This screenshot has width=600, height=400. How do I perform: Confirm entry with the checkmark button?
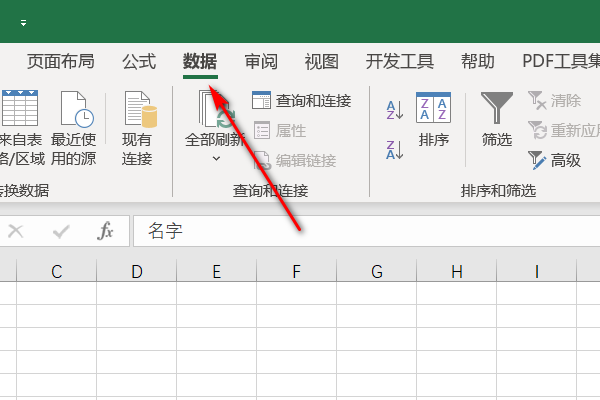coord(61,231)
